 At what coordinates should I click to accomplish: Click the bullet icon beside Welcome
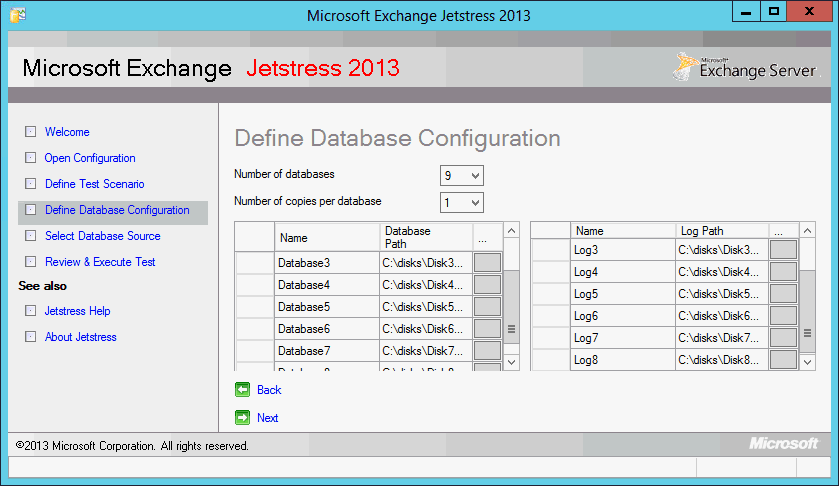coord(30,132)
